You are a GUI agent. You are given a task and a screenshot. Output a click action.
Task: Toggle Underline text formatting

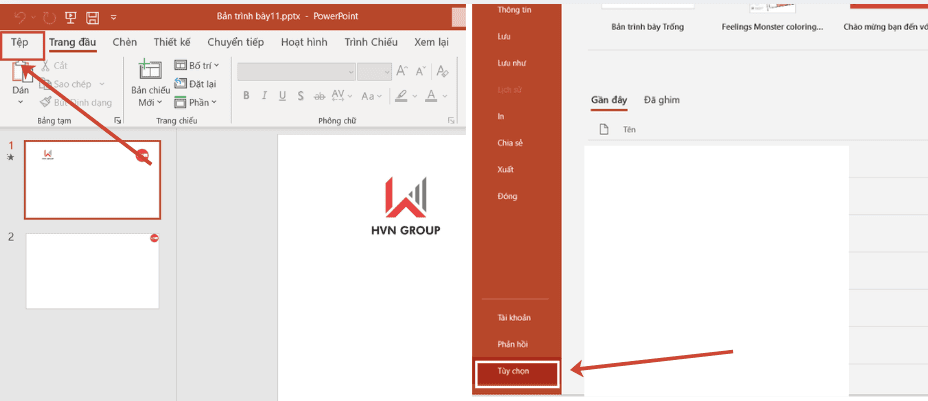coord(283,96)
